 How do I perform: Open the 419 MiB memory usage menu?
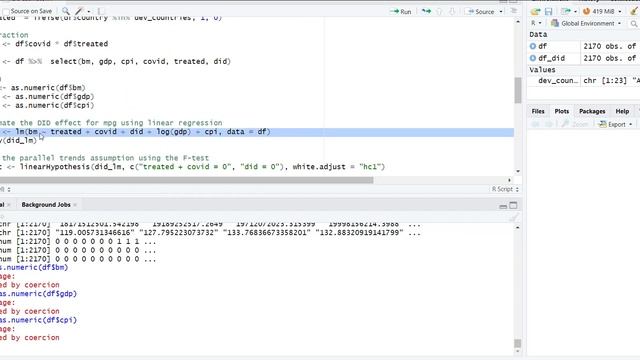[602, 11]
